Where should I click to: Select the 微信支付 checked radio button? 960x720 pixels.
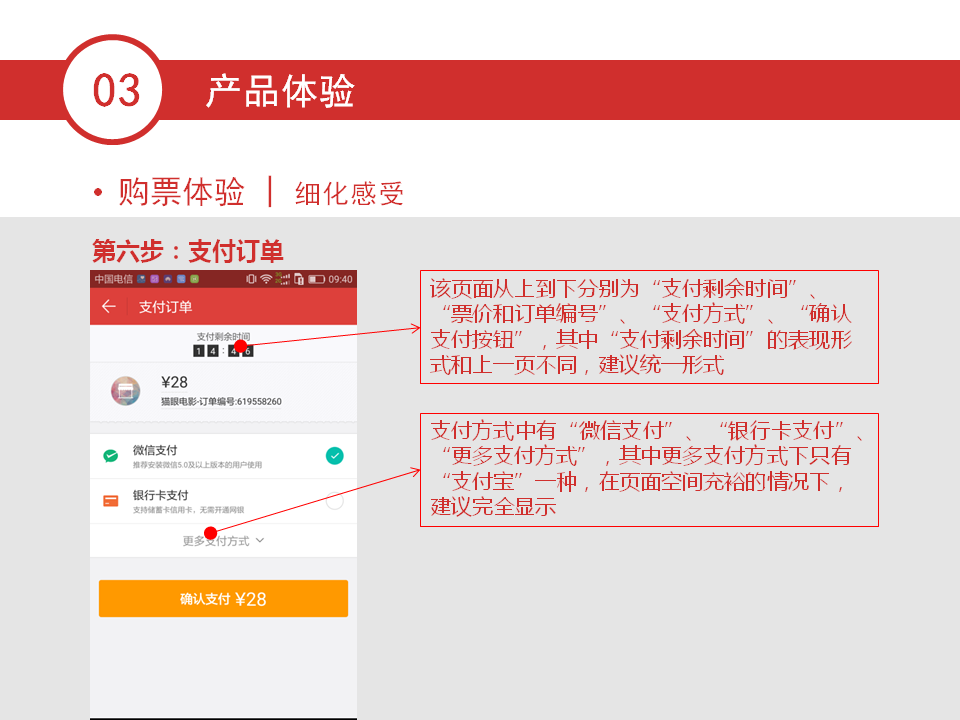click(x=334, y=456)
